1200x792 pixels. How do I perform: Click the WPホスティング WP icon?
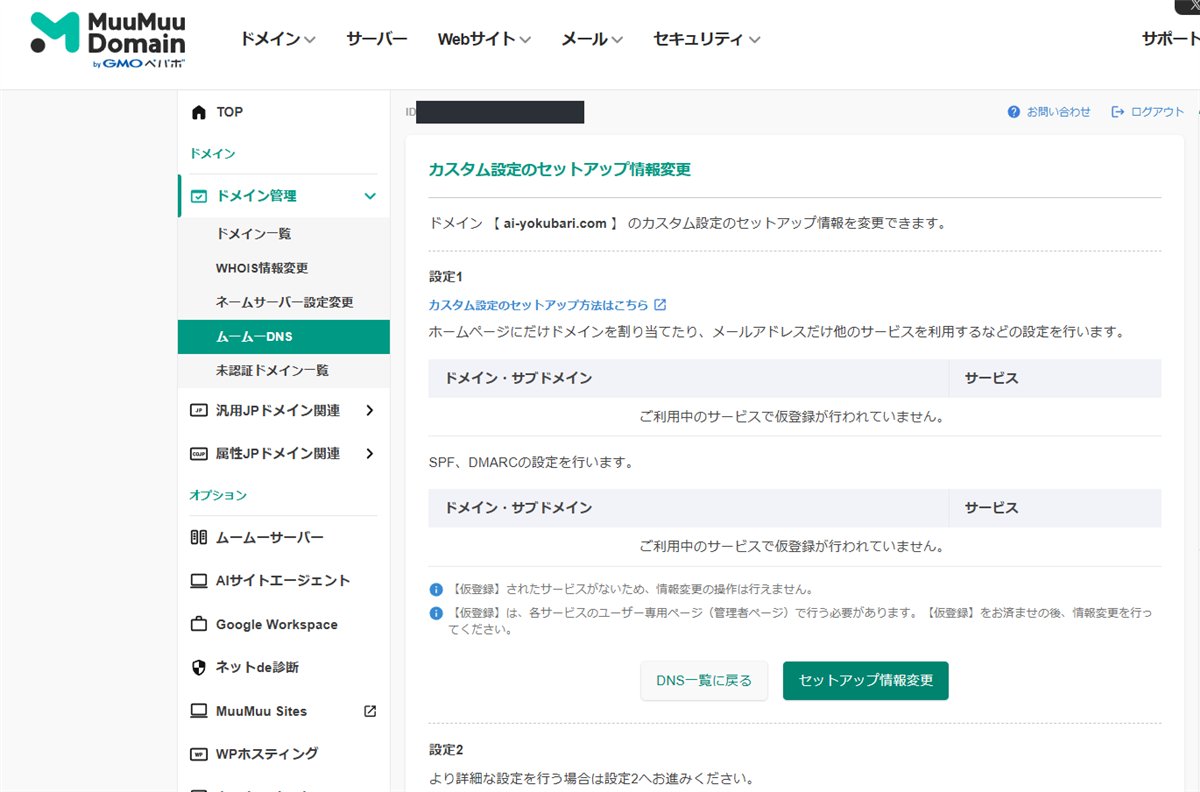(198, 753)
